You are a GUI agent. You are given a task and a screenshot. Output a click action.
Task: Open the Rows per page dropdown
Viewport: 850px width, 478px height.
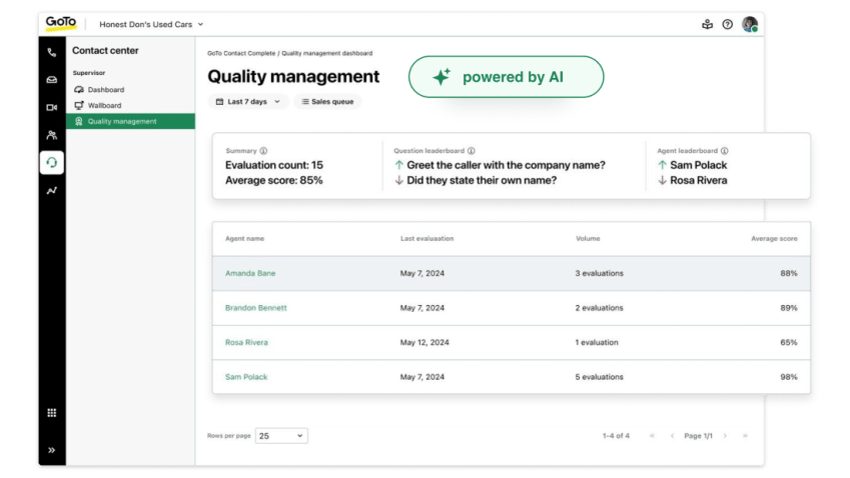pos(281,436)
